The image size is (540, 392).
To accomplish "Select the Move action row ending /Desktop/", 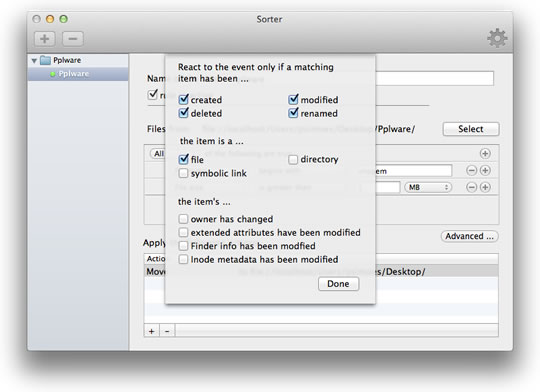I will [321, 271].
